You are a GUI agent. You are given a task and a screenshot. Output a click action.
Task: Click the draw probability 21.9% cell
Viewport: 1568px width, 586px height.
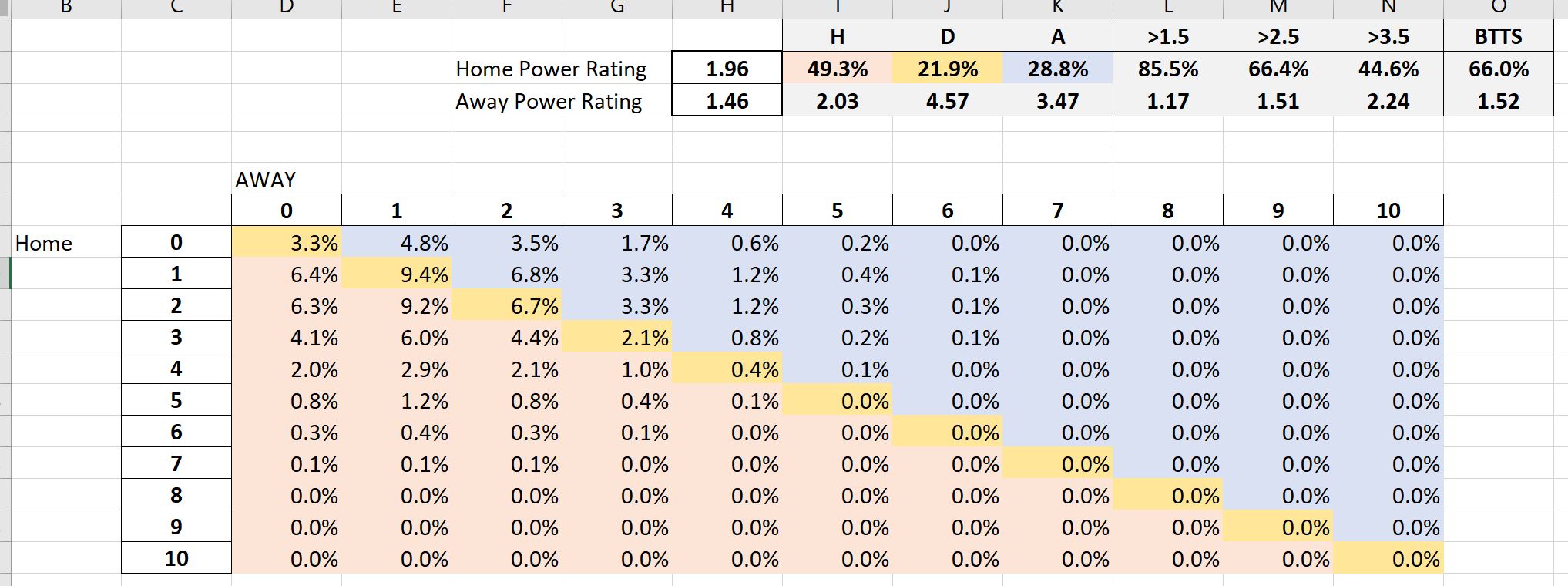948,69
